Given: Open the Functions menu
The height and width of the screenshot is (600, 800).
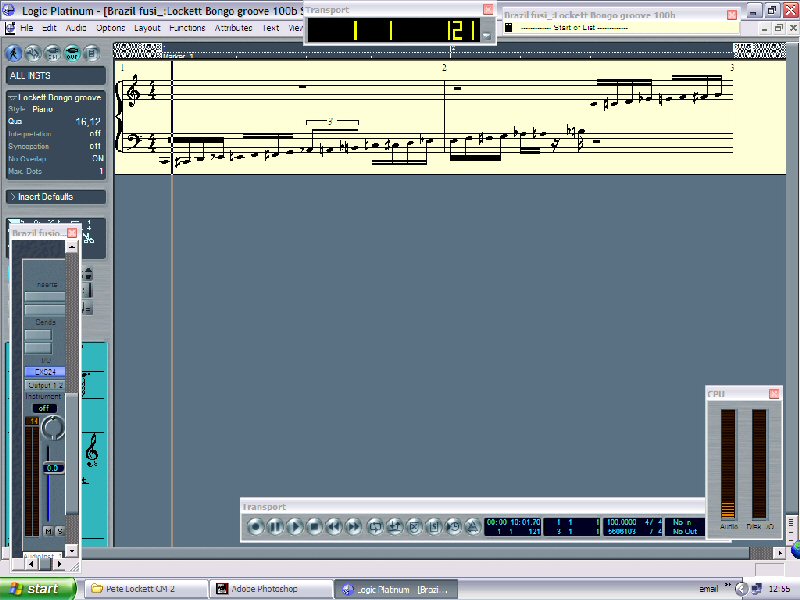Looking at the screenshot, I should coord(187,28).
